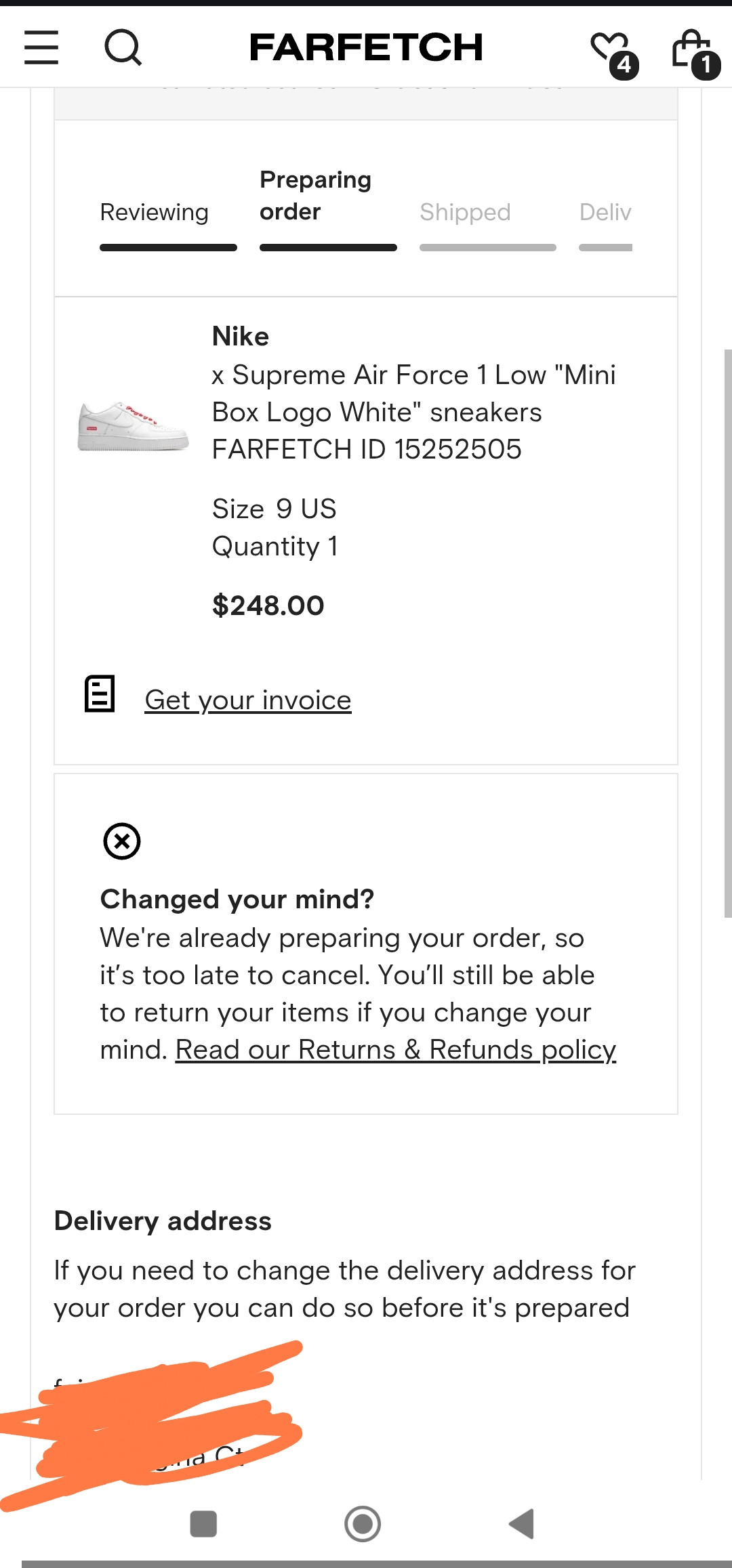The height and width of the screenshot is (1568, 732).
Task: Tap the search magnifier icon
Action: pos(123,47)
